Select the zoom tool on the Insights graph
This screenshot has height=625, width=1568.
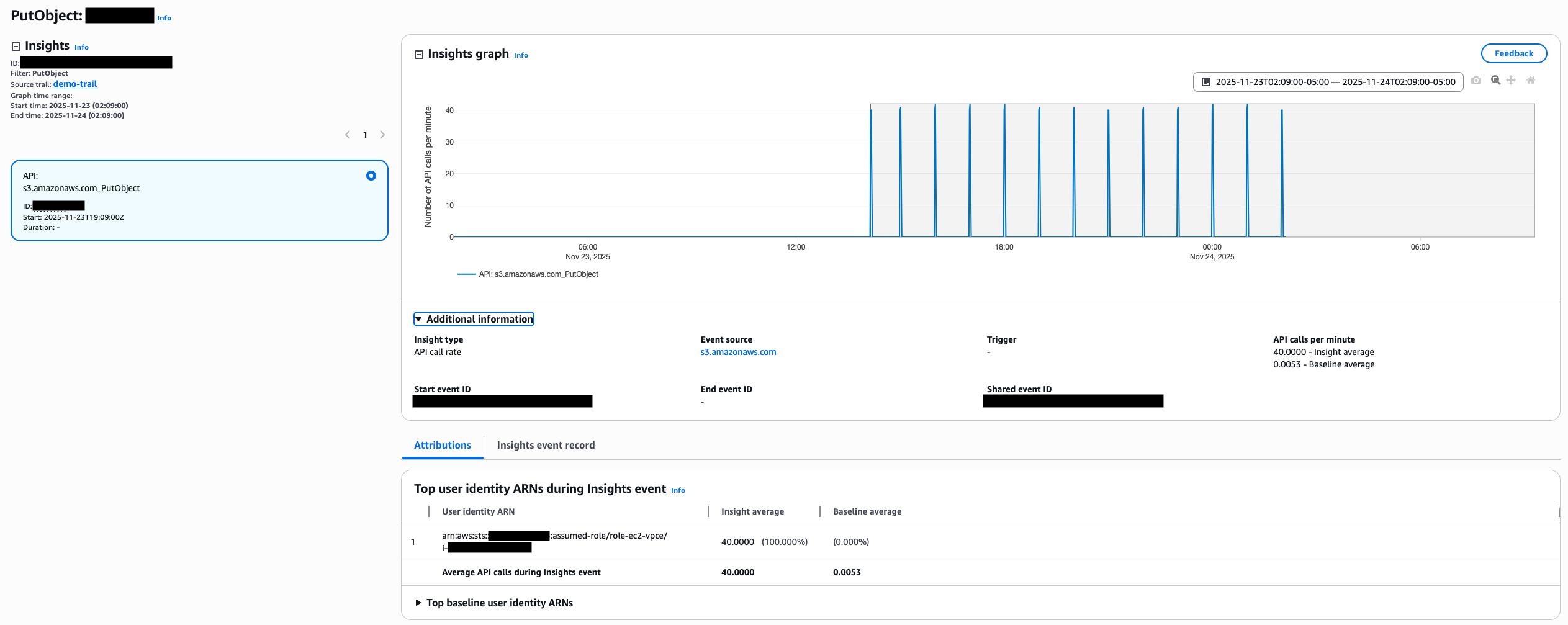point(1495,80)
